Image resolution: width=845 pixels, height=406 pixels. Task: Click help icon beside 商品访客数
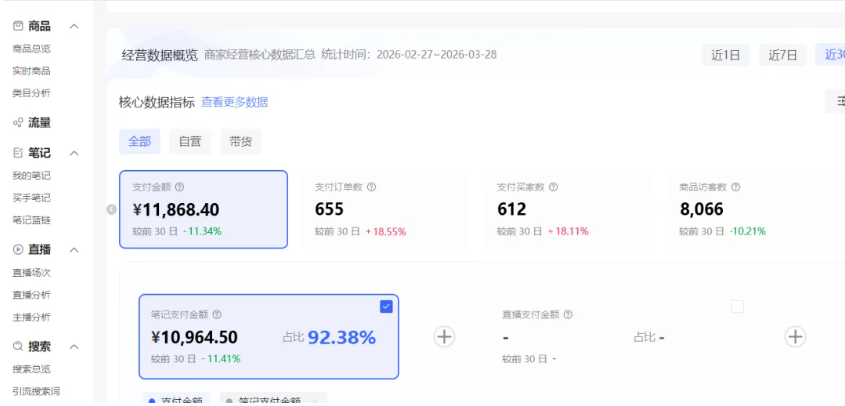(736, 187)
